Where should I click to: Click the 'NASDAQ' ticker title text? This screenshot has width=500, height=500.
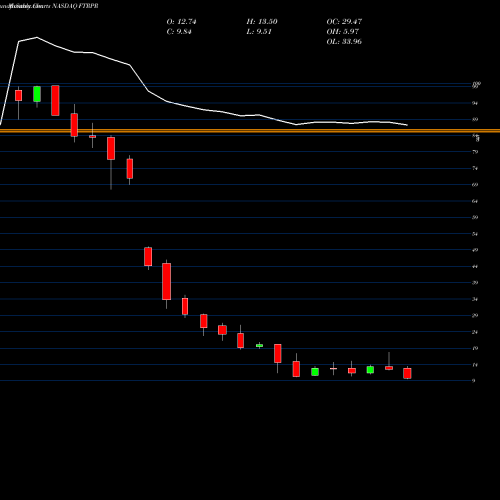coord(64,6)
